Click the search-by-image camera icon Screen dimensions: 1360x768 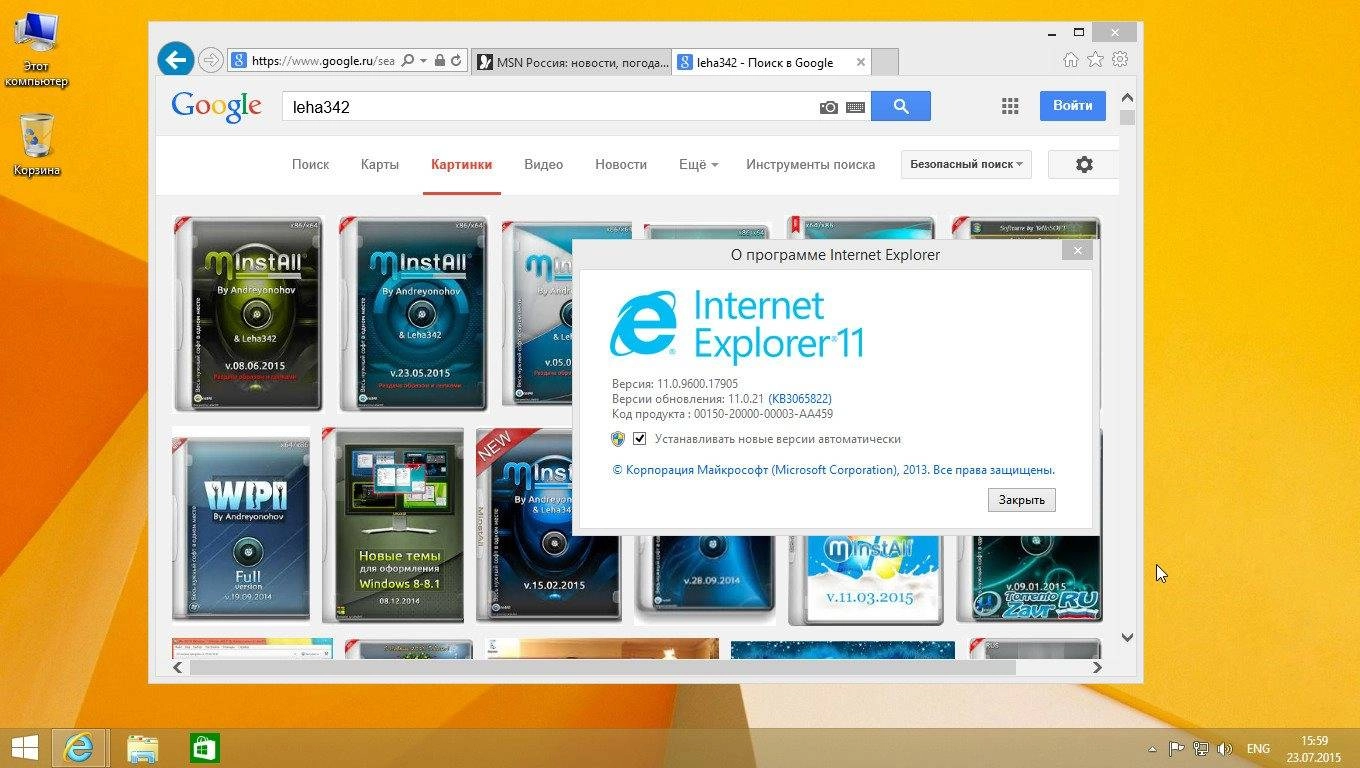[829, 107]
